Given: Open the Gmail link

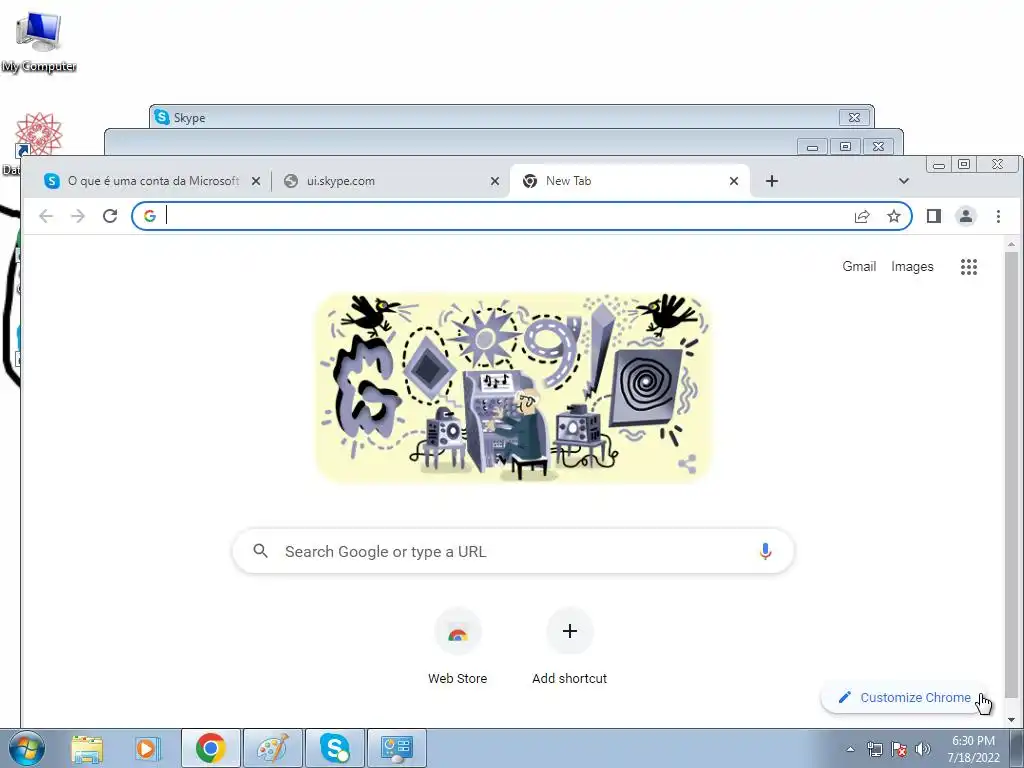Looking at the screenshot, I should pos(859,266).
